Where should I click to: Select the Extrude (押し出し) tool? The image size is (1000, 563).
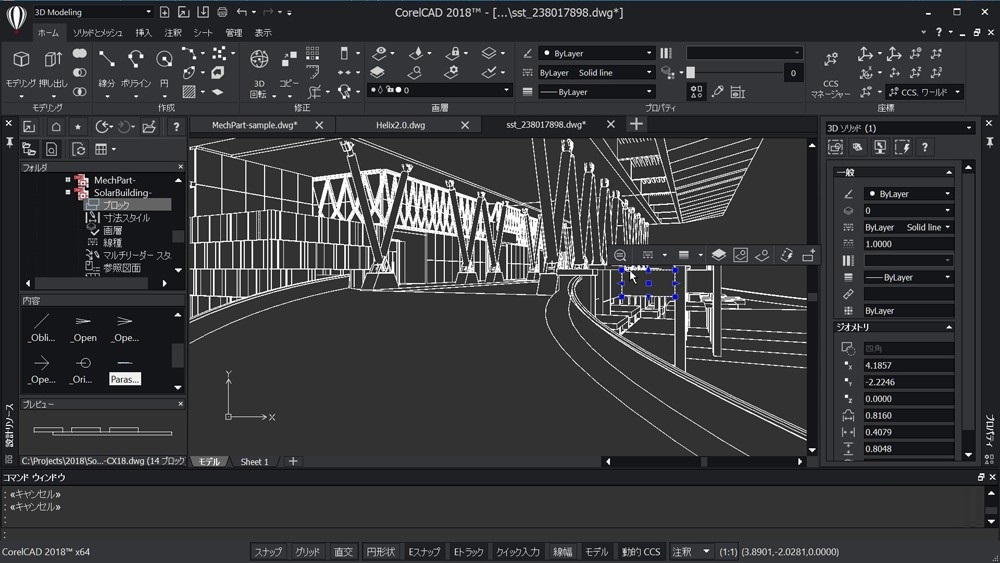(x=53, y=59)
